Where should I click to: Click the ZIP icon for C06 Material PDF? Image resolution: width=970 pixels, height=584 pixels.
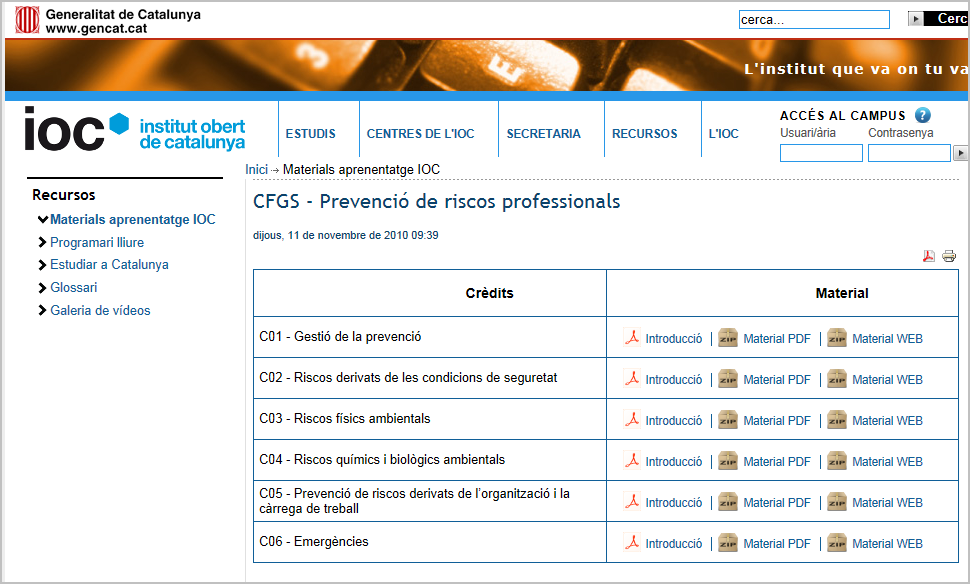728,543
